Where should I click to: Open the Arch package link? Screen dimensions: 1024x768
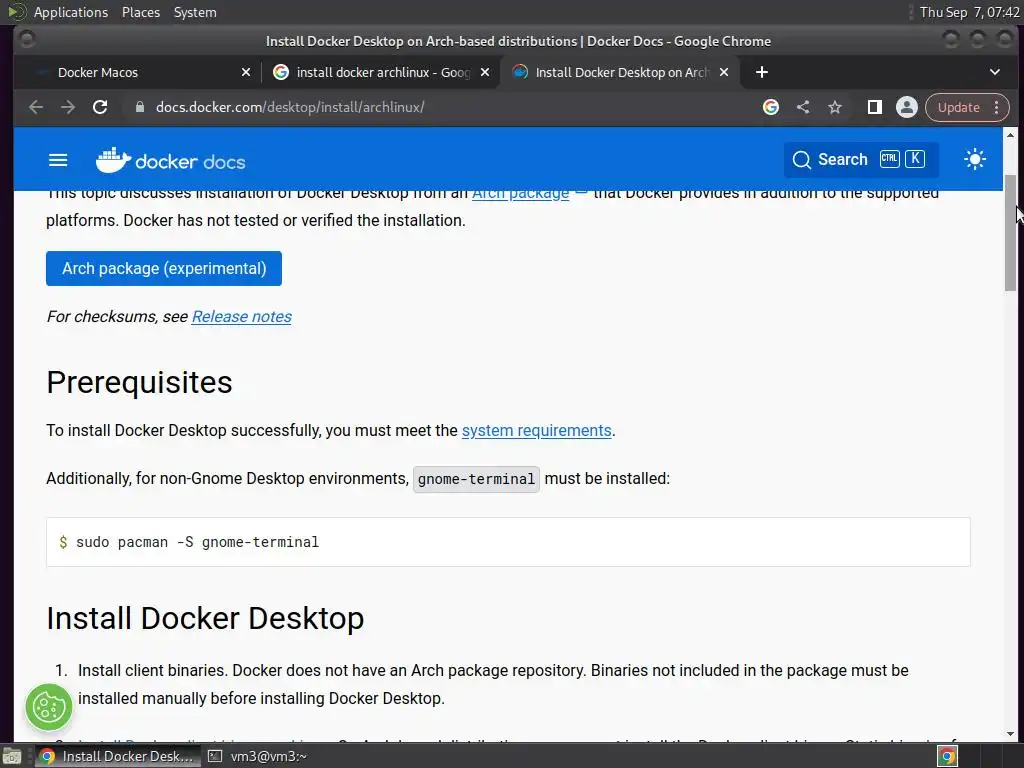point(520,194)
